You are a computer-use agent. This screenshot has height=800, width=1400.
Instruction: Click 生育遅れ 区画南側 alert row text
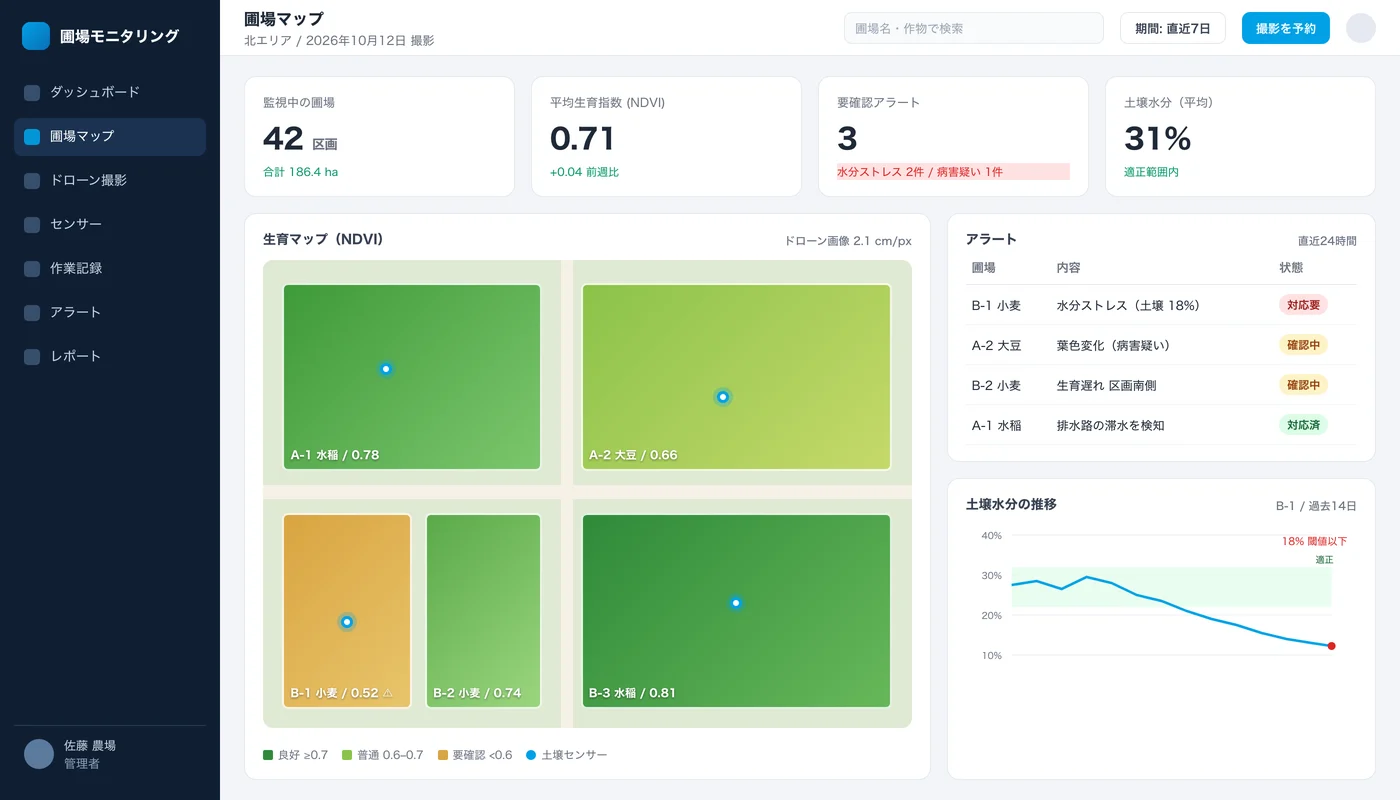1106,385
